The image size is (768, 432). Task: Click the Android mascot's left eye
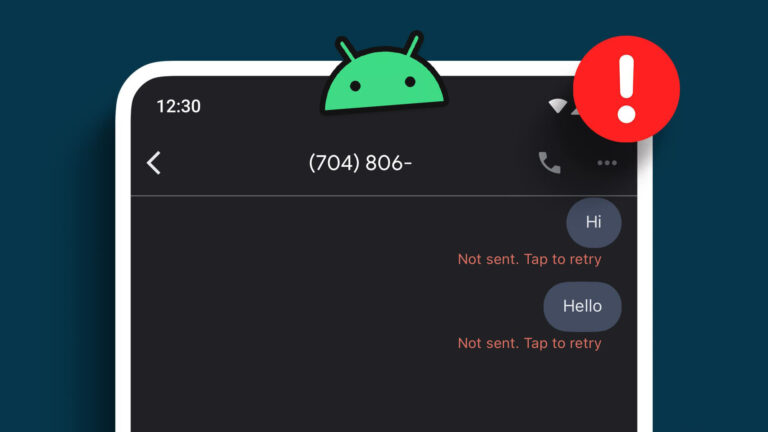[356, 86]
